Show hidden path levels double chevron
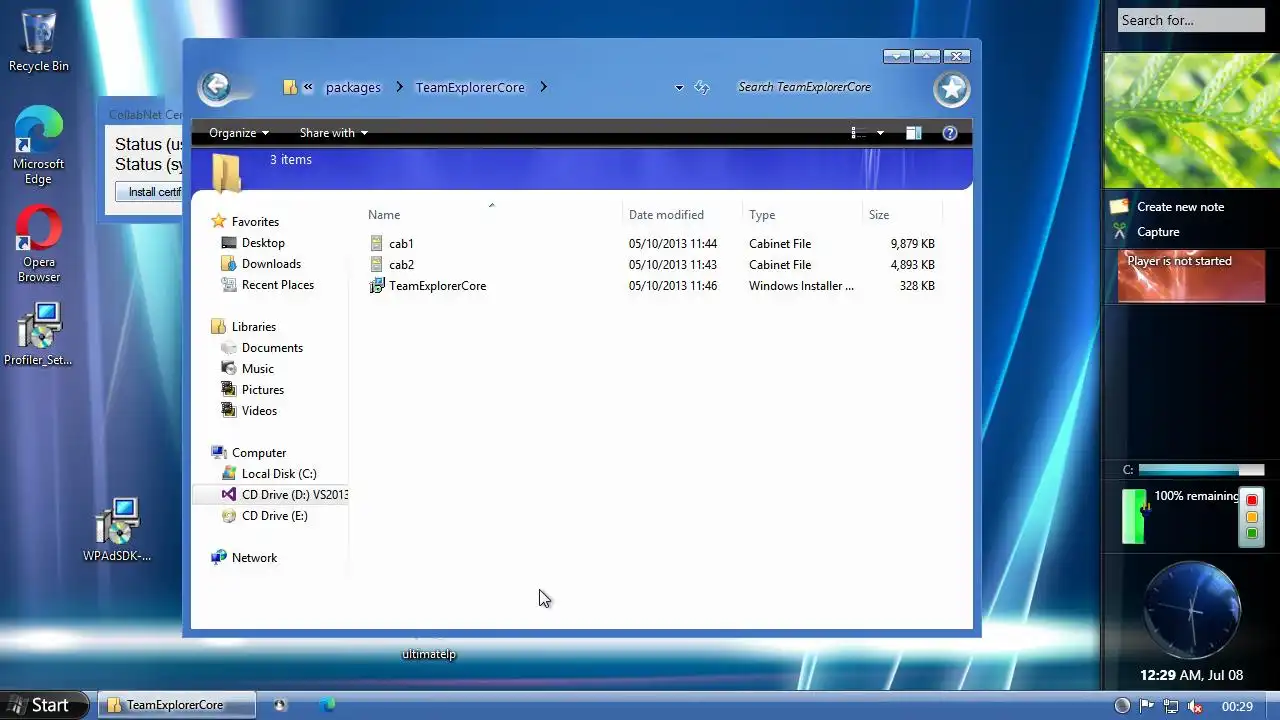 click(308, 87)
